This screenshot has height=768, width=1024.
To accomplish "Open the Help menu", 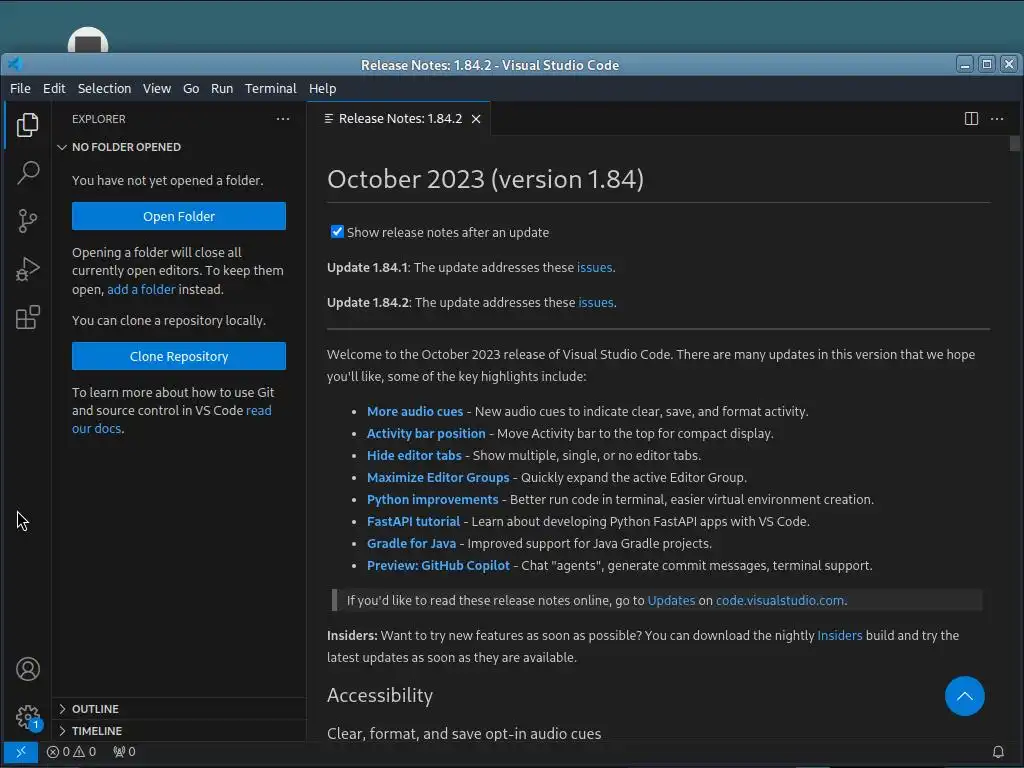I will tap(323, 88).
